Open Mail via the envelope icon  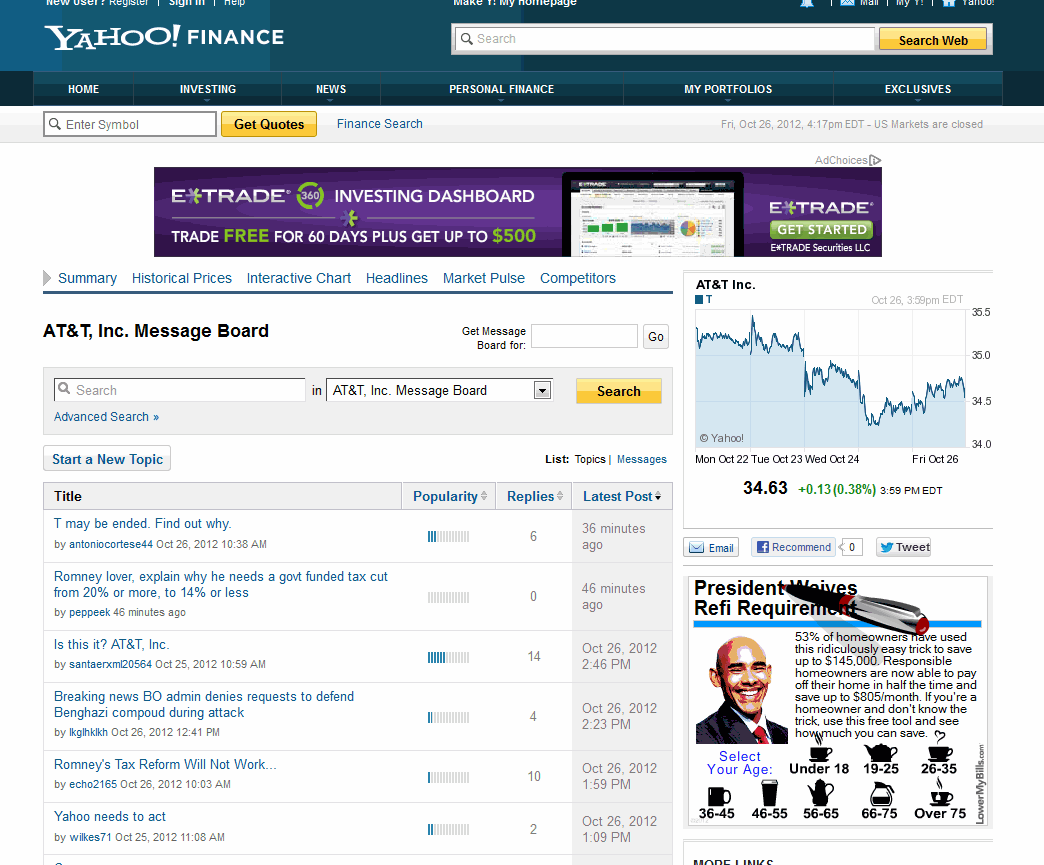(847, 3)
